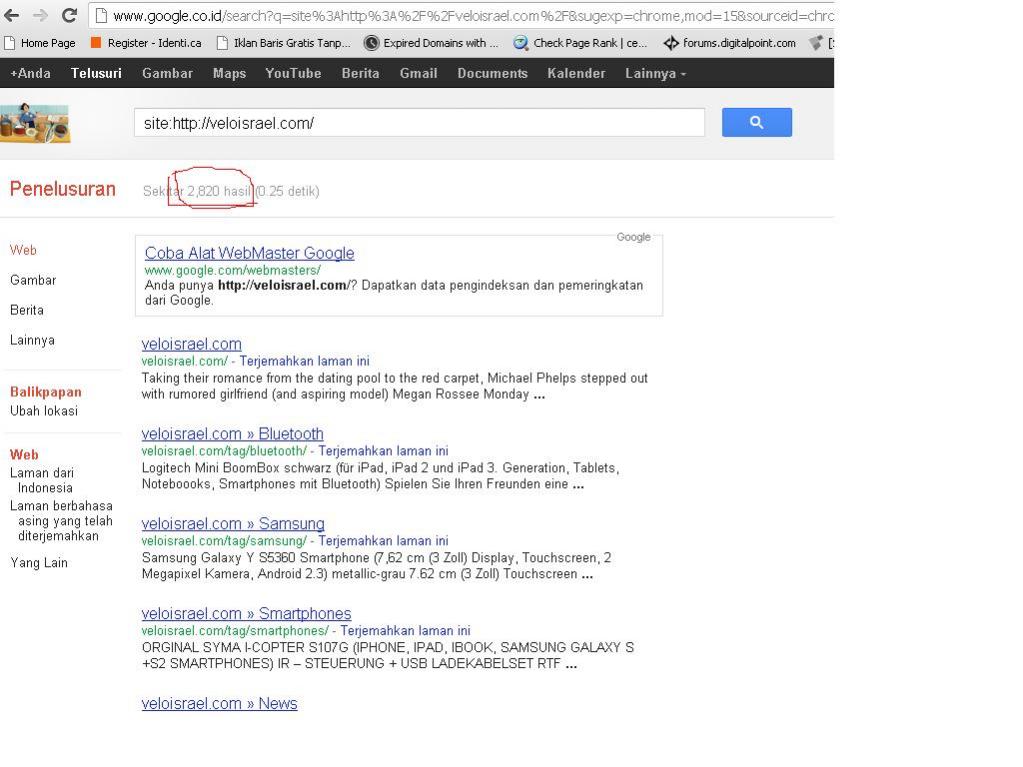Click Terjemahkan laman ini for tag/samsung
Image resolution: width=1023 pixels, height=767 pixels.
point(383,541)
